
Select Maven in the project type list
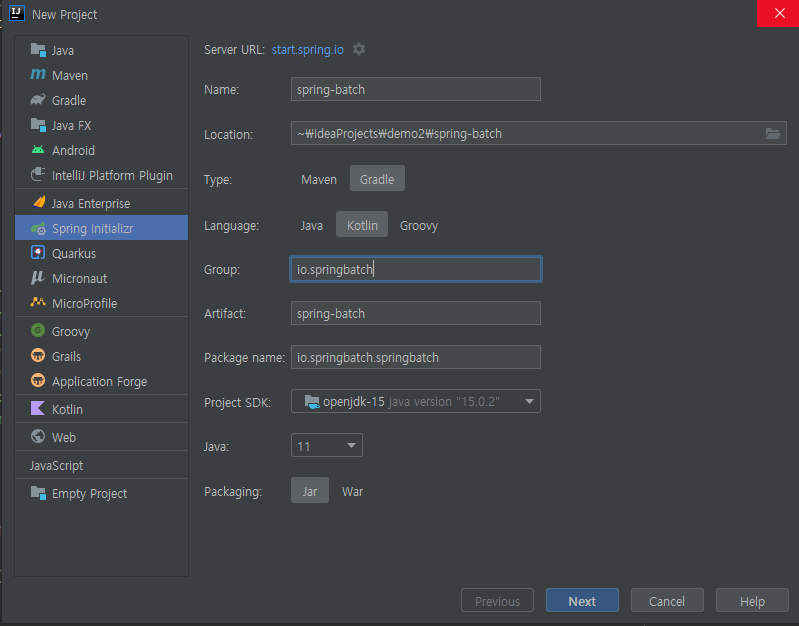tap(101, 75)
